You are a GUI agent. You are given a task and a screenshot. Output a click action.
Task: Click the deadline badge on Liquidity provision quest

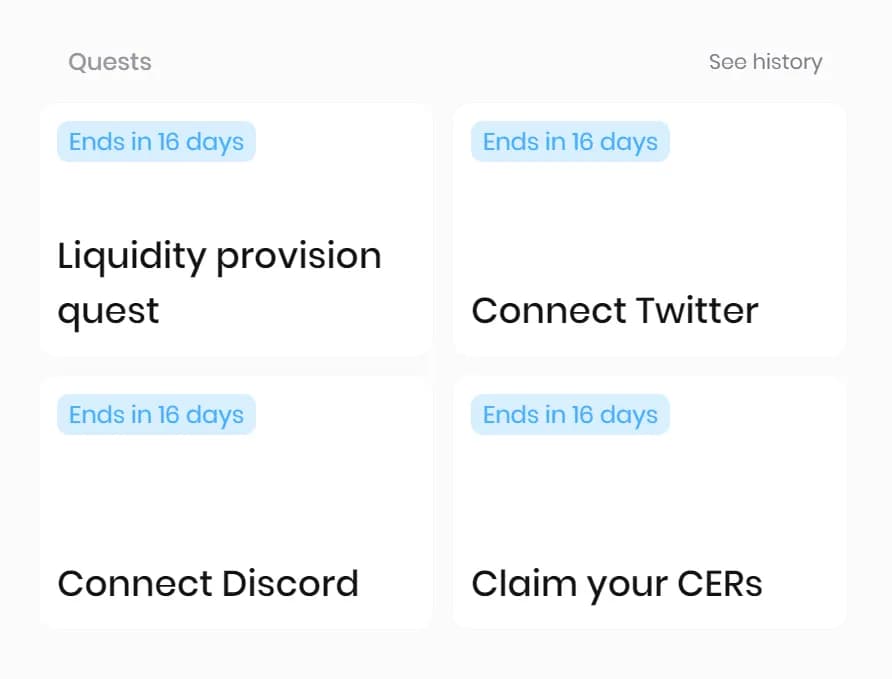pos(156,142)
